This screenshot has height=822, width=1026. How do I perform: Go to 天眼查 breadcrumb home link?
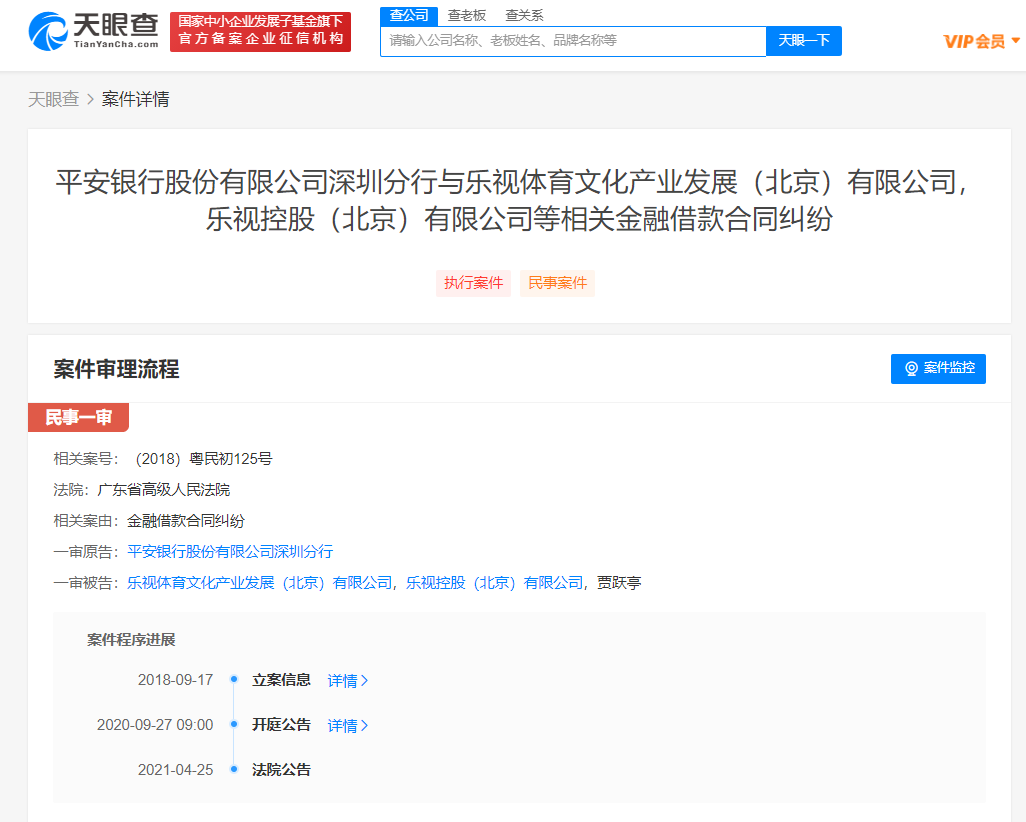coord(53,99)
